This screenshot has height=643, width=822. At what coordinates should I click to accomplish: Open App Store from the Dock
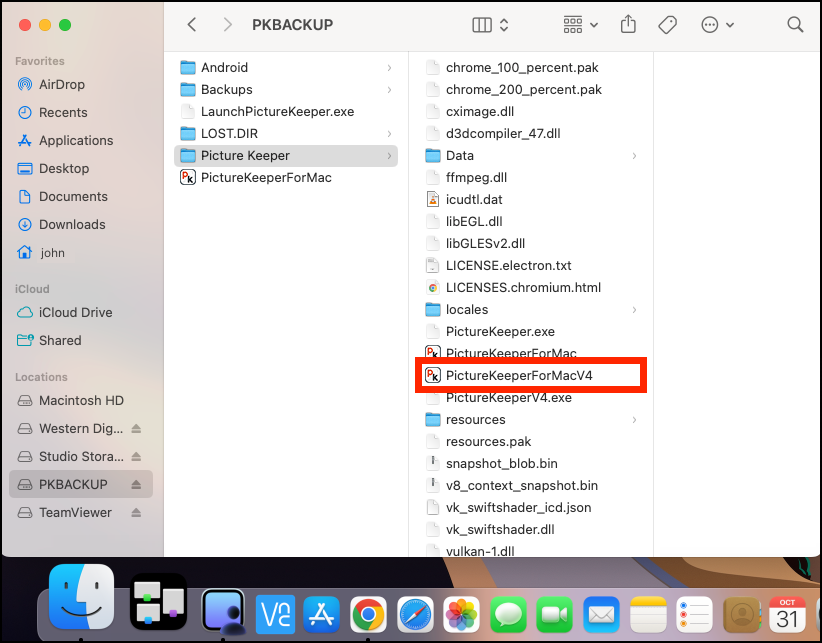(321, 614)
